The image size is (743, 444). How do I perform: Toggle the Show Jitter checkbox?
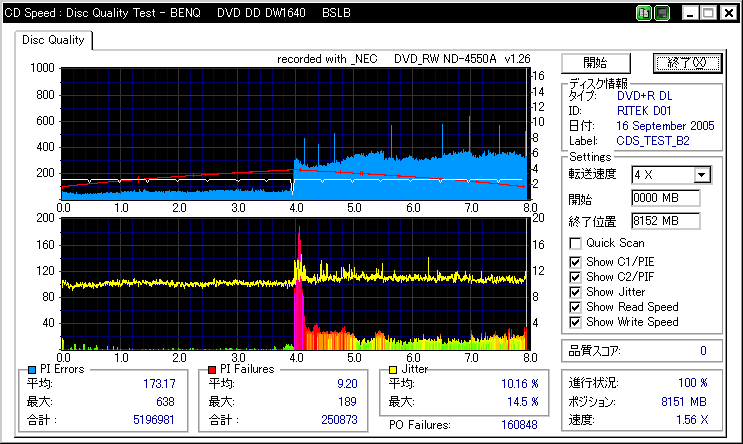(575, 292)
